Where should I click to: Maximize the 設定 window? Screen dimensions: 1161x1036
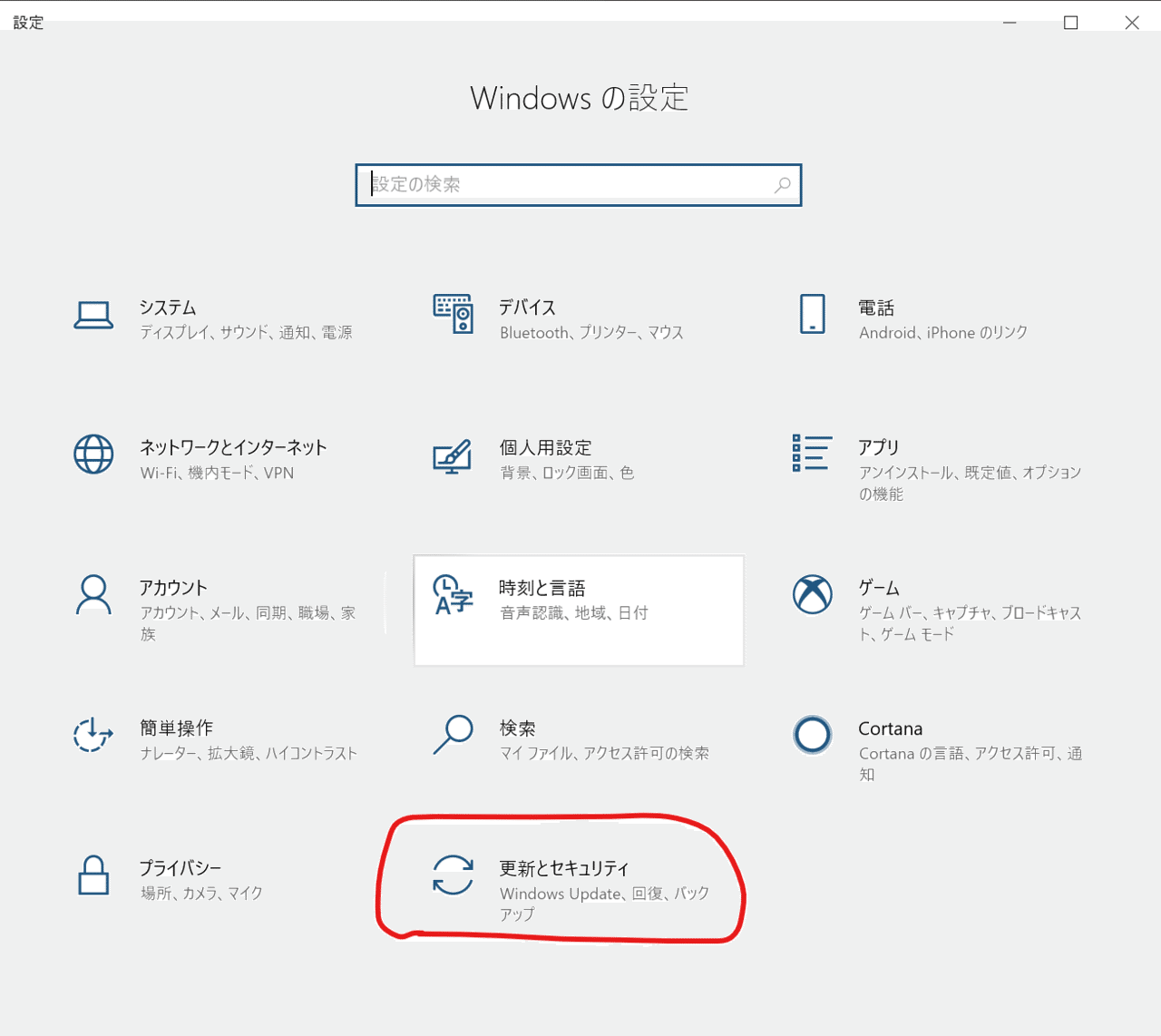pos(1070,23)
